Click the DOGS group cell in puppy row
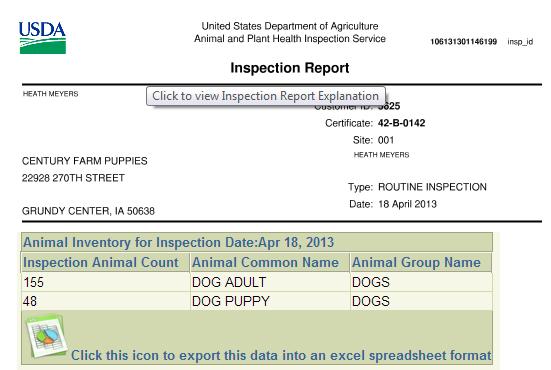The height and width of the screenshot is (370, 551). coord(421,301)
